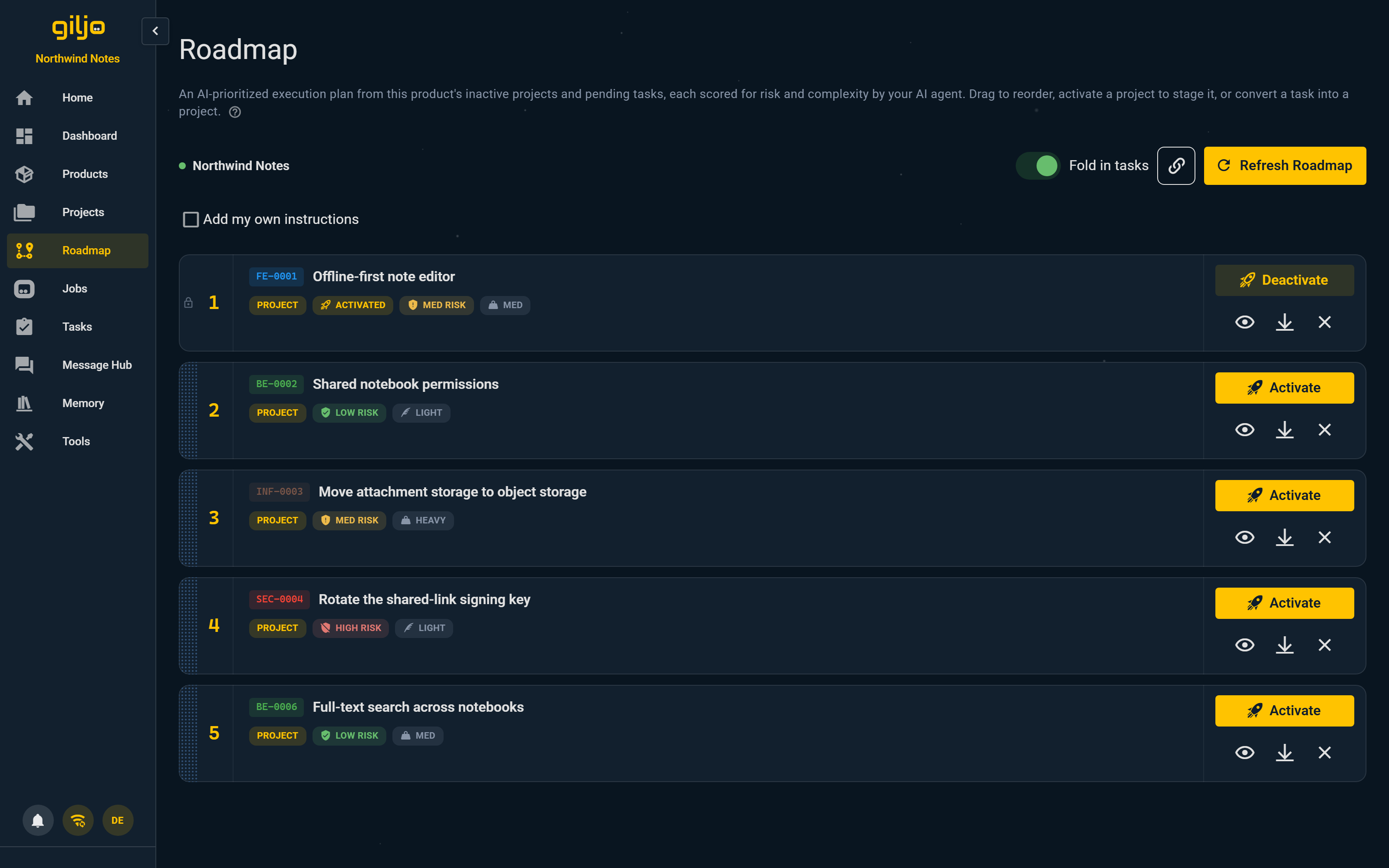This screenshot has height=868, width=1389.
Task: Open the DE user avatar menu
Action: point(118,820)
